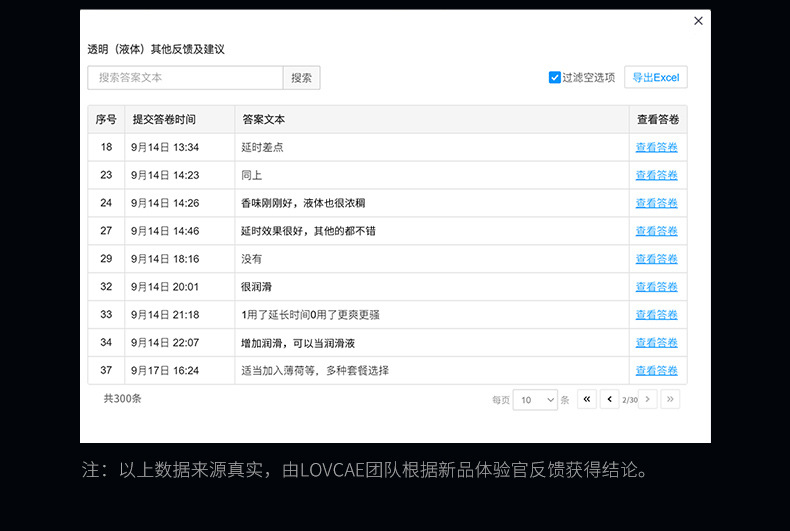790x531 pixels.
Task: View the answer sheet for row 37
Action: coord(656,371)
